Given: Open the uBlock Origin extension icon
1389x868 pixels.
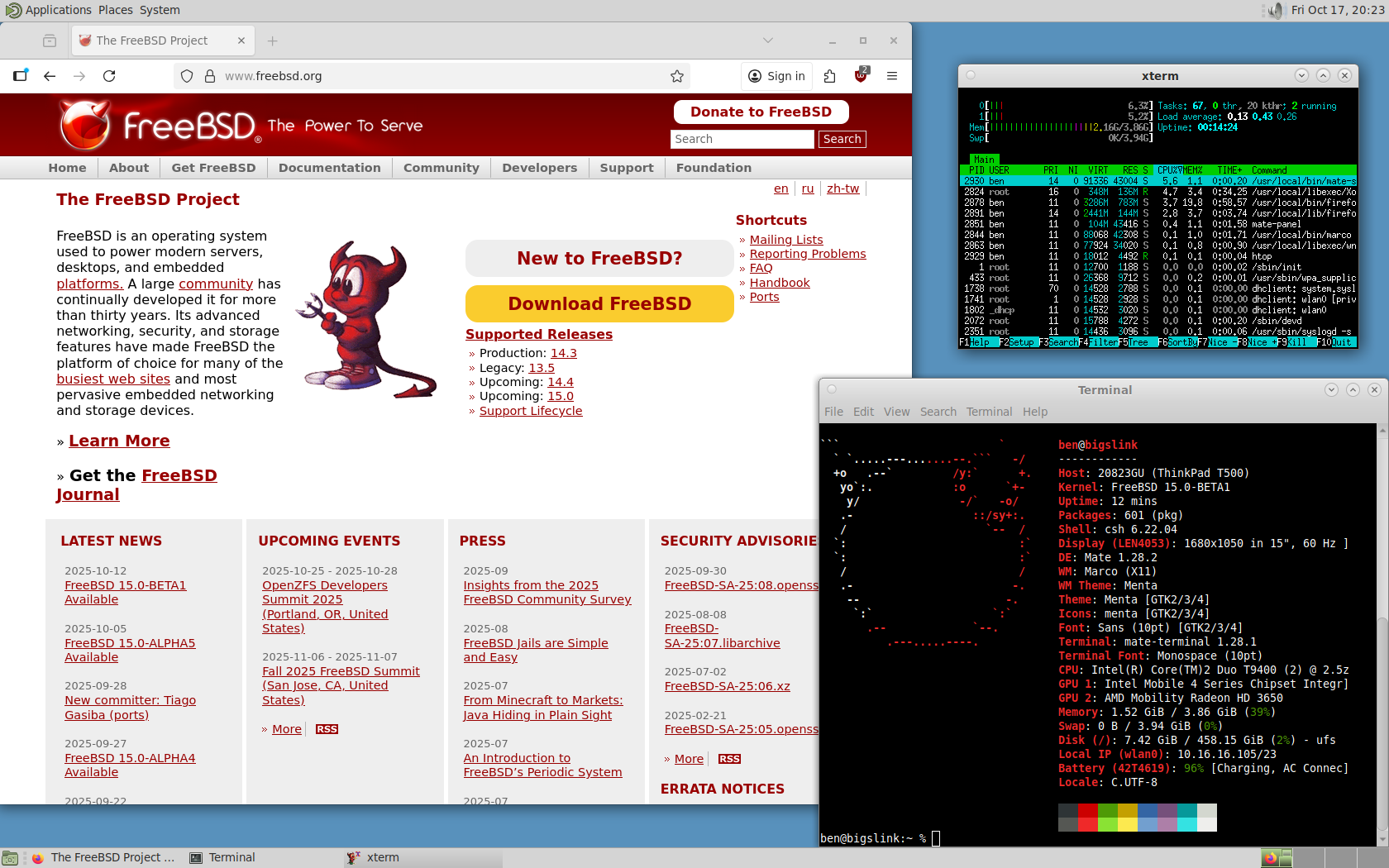Looking at the screenshot, I should pyautogui.click(x=861, y=75).
